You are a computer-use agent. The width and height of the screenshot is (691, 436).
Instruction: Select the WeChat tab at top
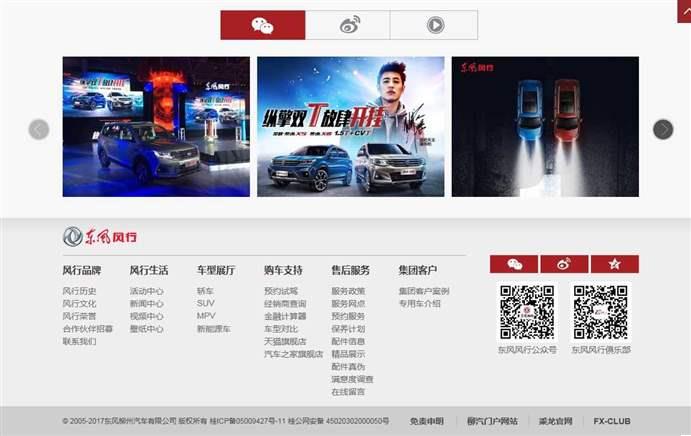coord(263,25)
